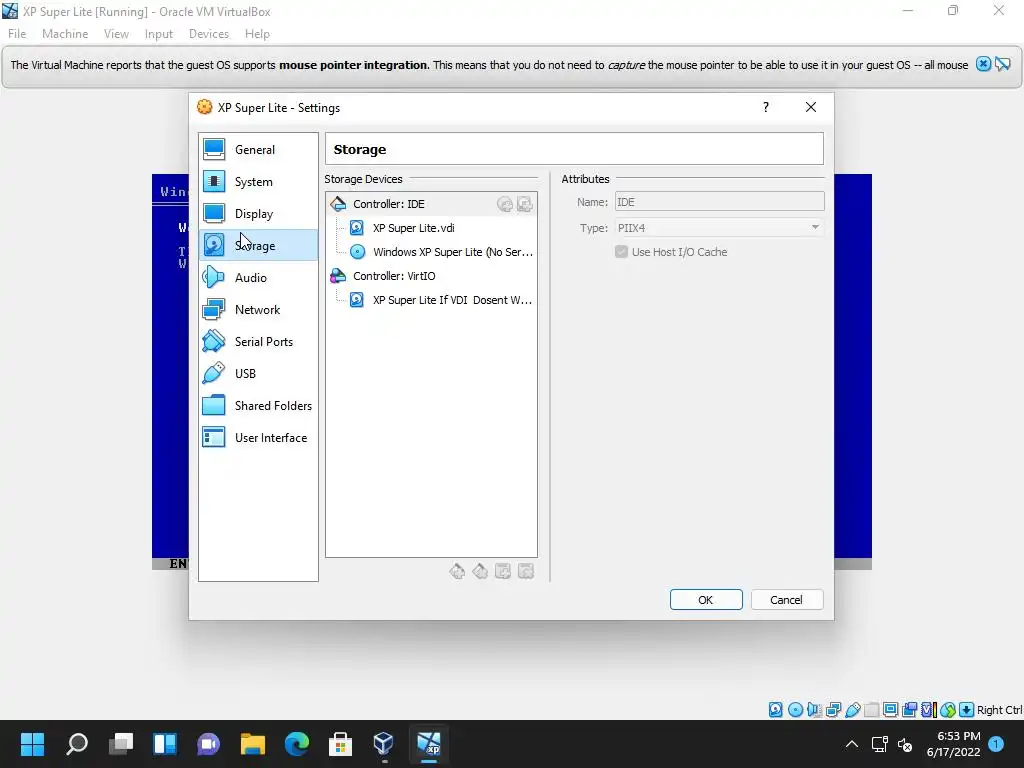Click Cancel in Settings dialog
This screenshot has height=768, width=1024.
pos(787,600)
